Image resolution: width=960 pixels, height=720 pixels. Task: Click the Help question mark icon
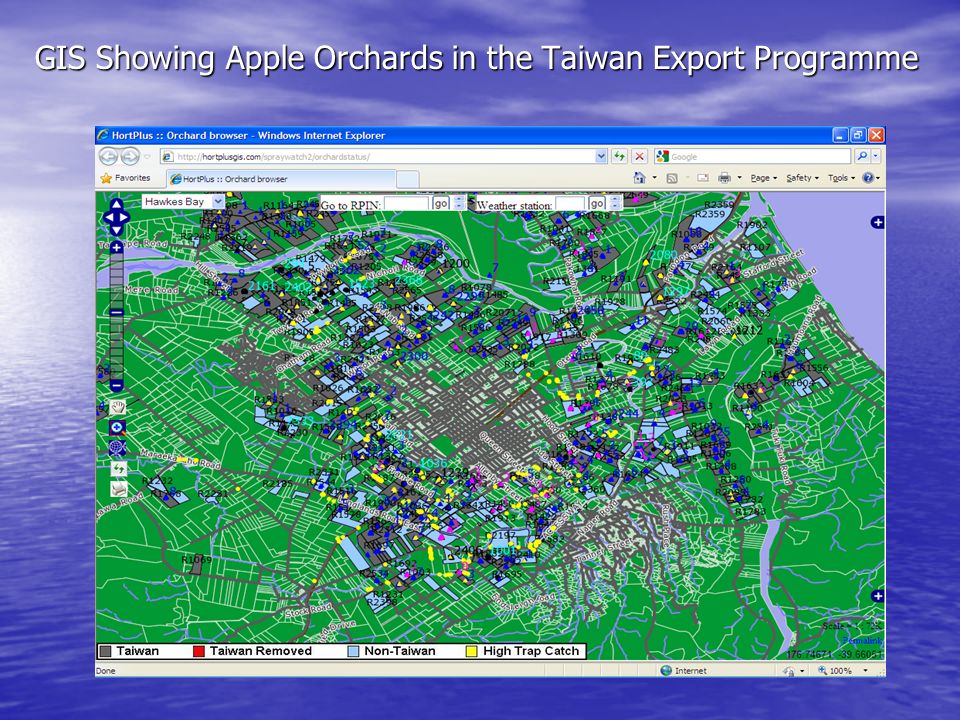tap(868, 178)
